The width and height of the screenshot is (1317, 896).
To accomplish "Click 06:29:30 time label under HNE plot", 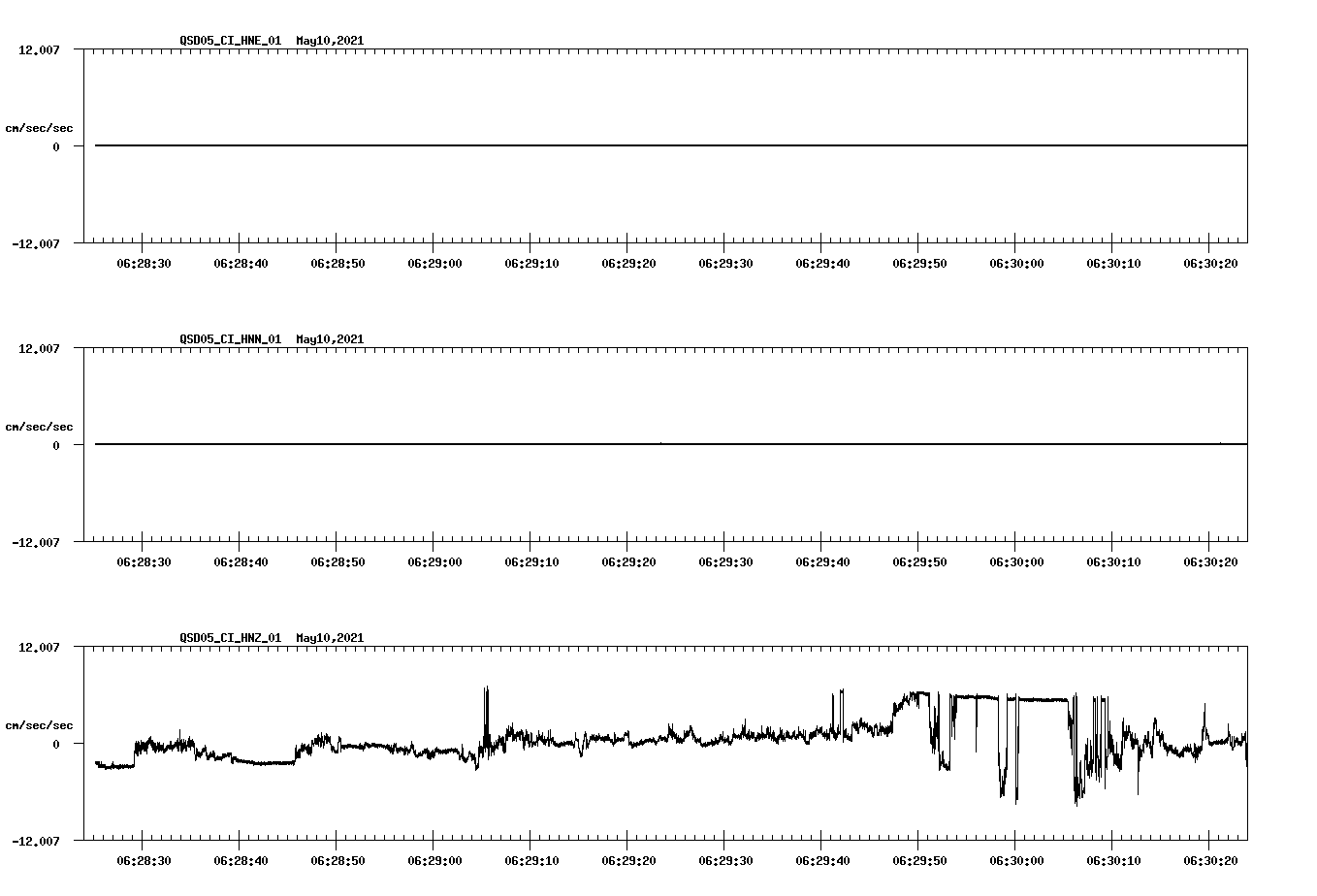I will click(725, 263).
